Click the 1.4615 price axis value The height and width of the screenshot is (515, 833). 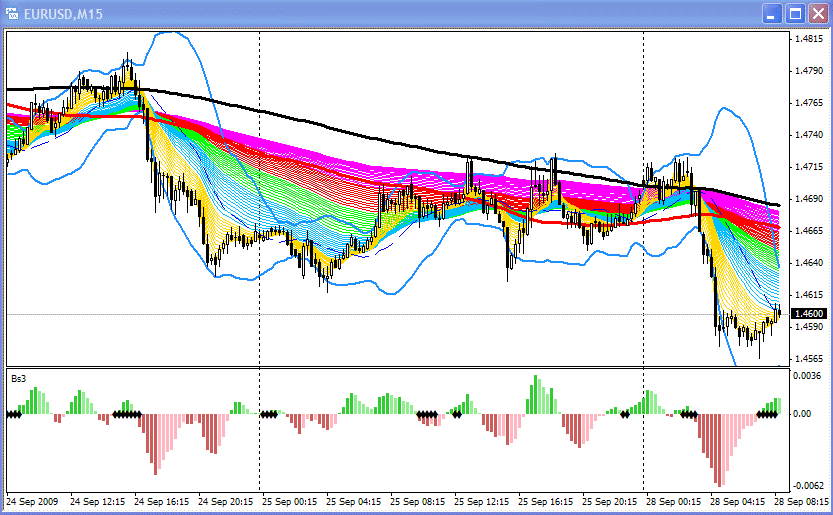point(809,295)
